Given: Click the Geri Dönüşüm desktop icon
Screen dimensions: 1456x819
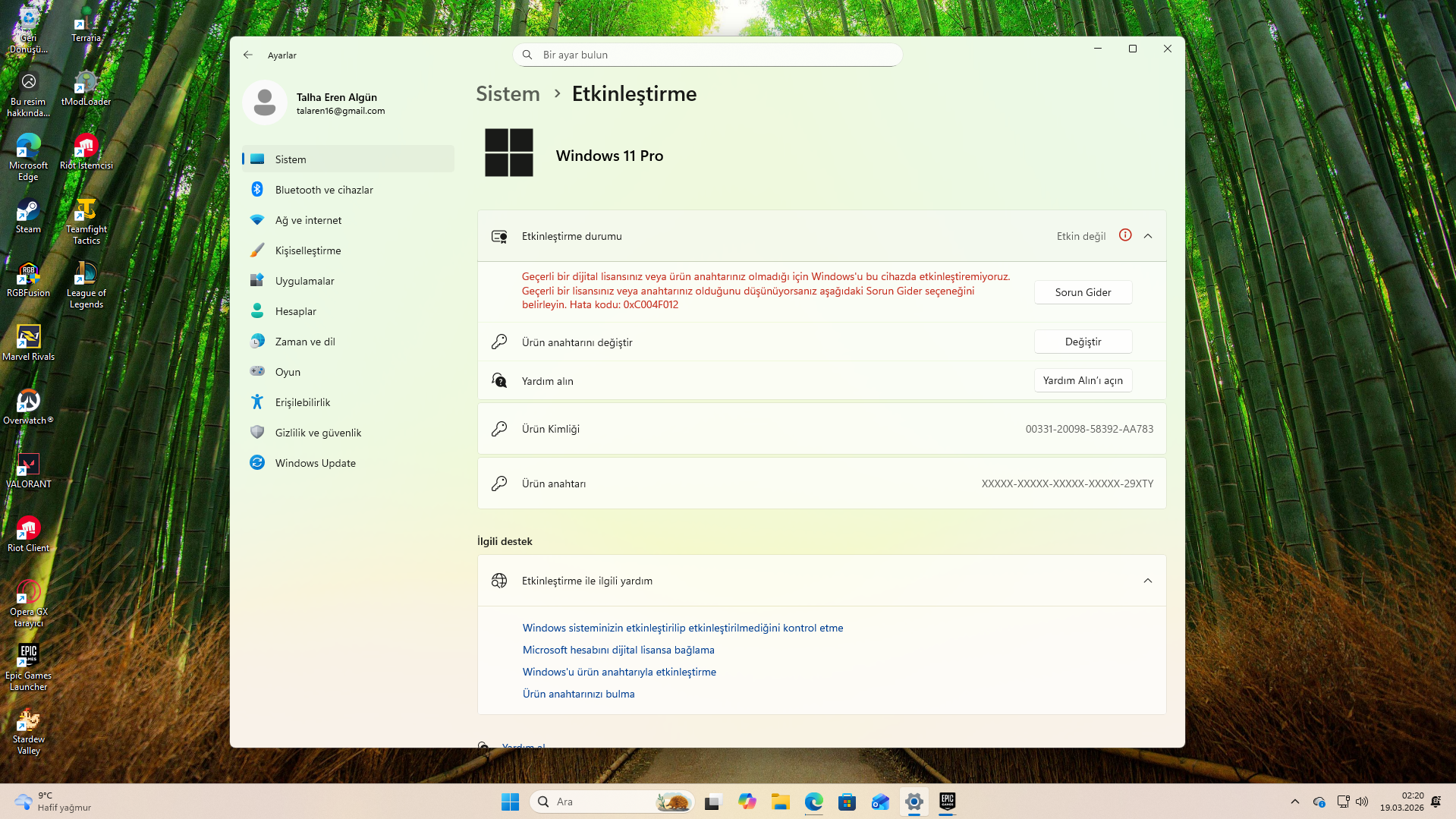Looking at the screenshot, I should pyautogui.click(x=28, y=30).
